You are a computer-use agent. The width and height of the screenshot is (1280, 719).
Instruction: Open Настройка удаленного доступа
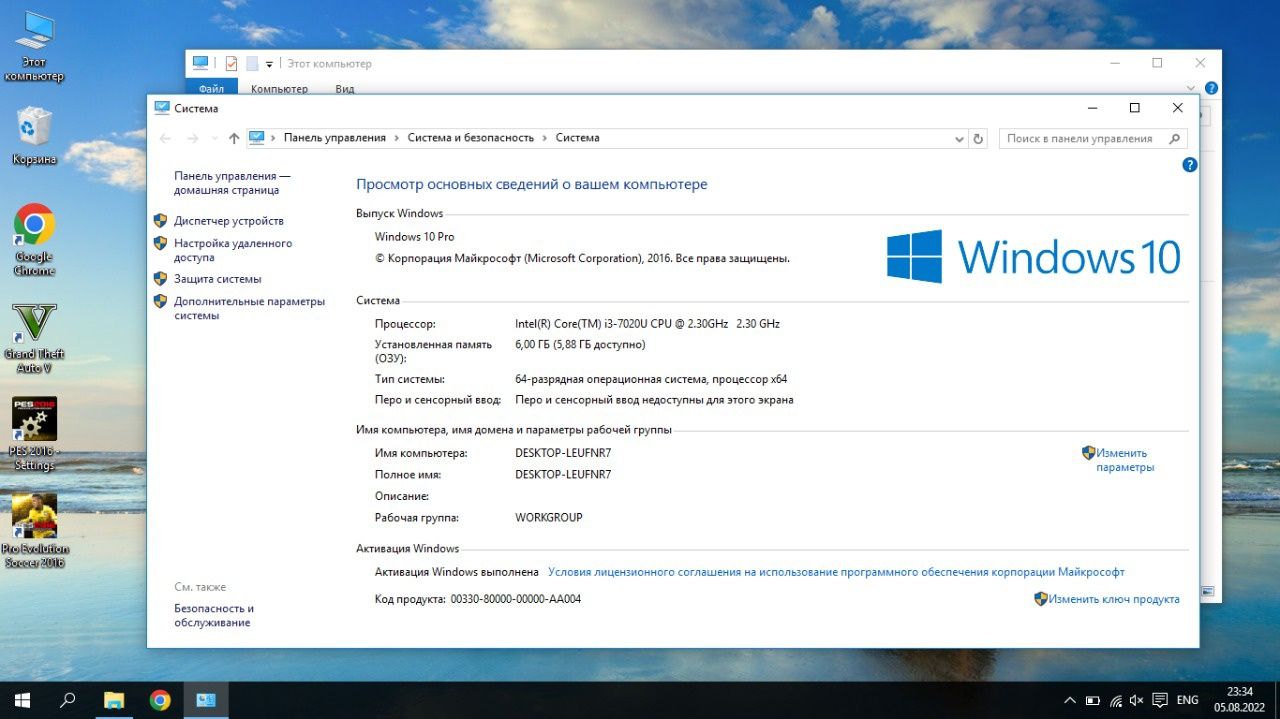click(x=233, y=250)
